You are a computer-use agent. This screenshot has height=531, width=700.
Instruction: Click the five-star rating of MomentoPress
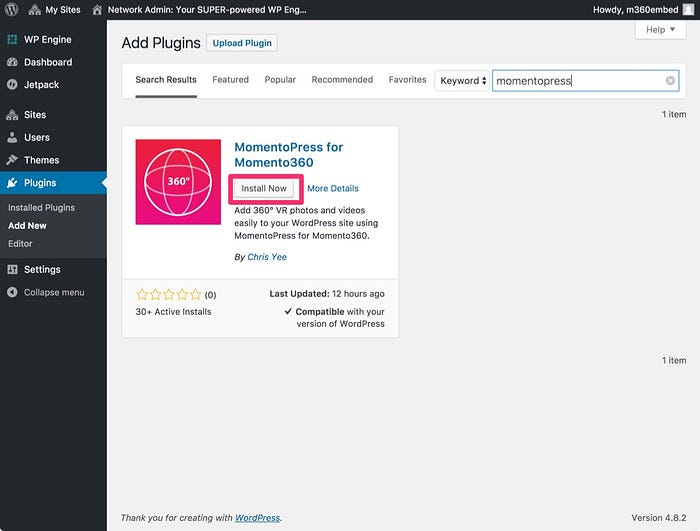pos(169,294)
